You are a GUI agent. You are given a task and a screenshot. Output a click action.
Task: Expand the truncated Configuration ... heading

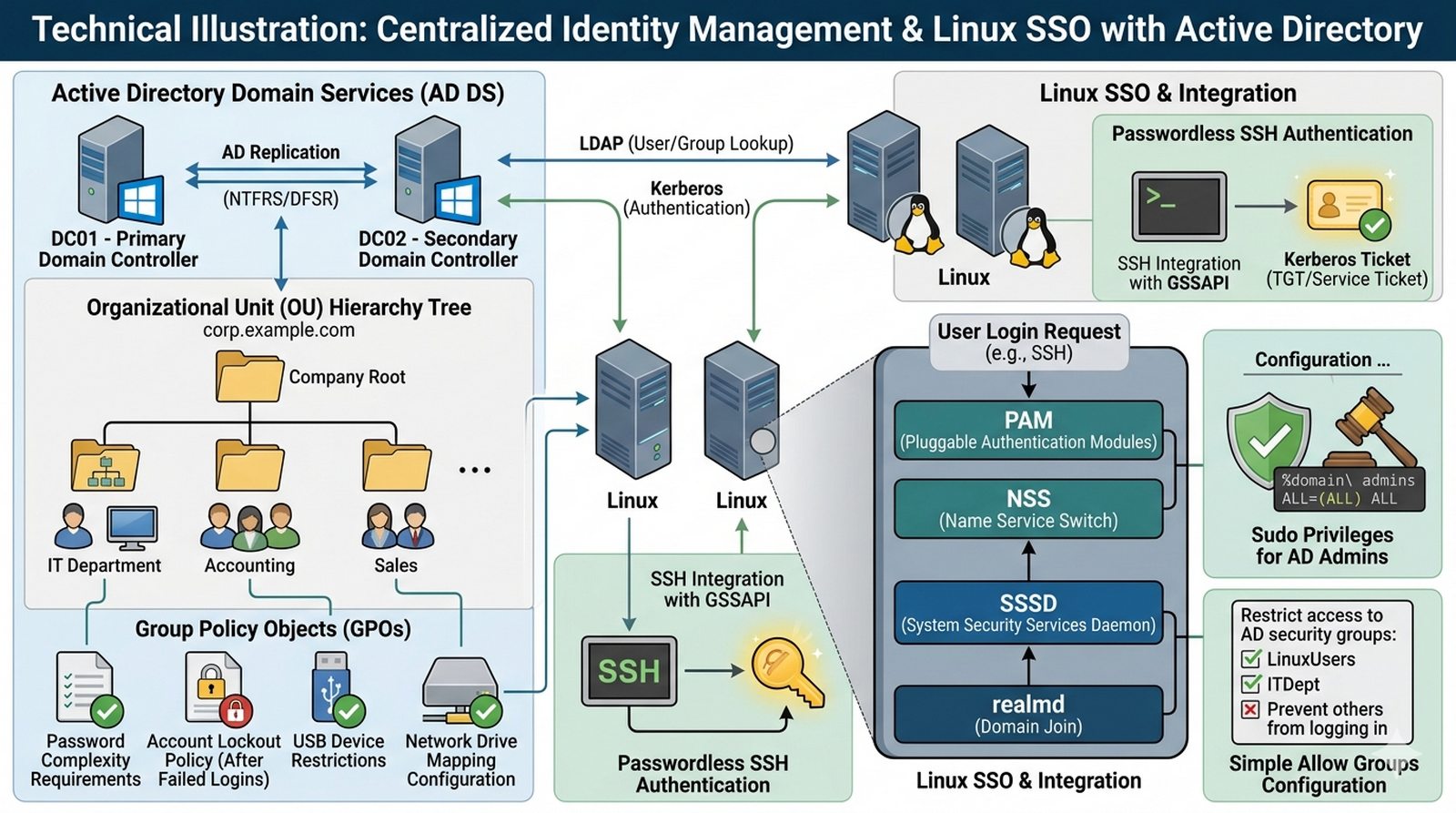click(1322, 361)
